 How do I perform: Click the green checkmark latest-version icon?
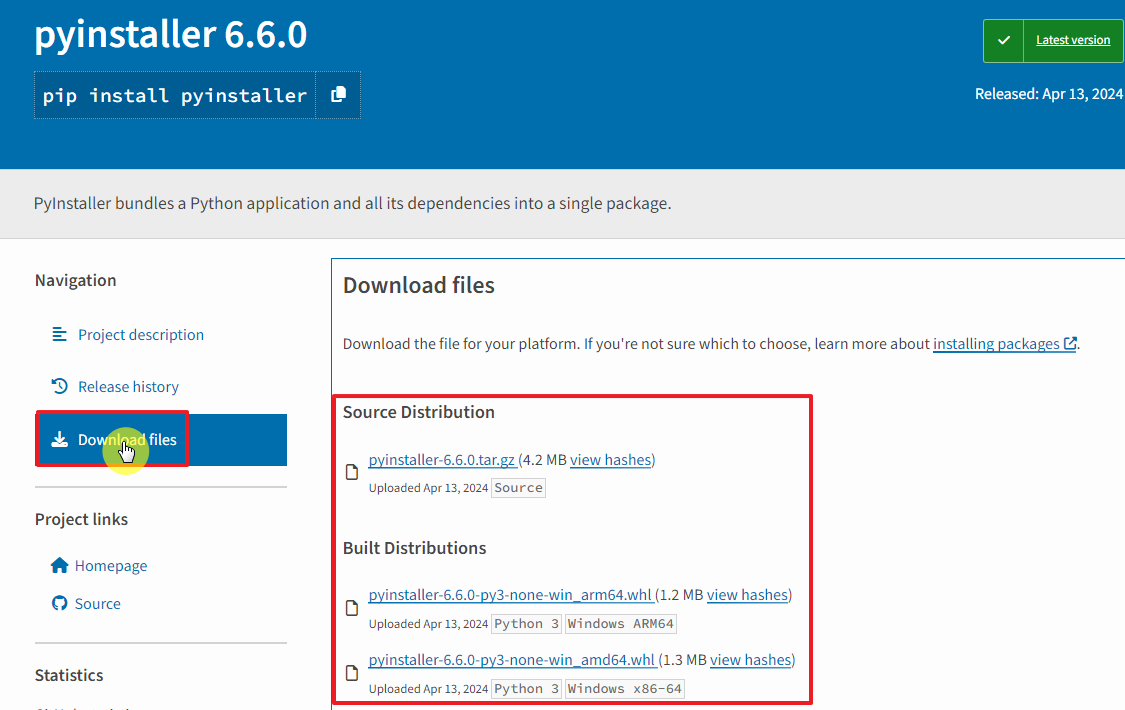pos(1004,40)
